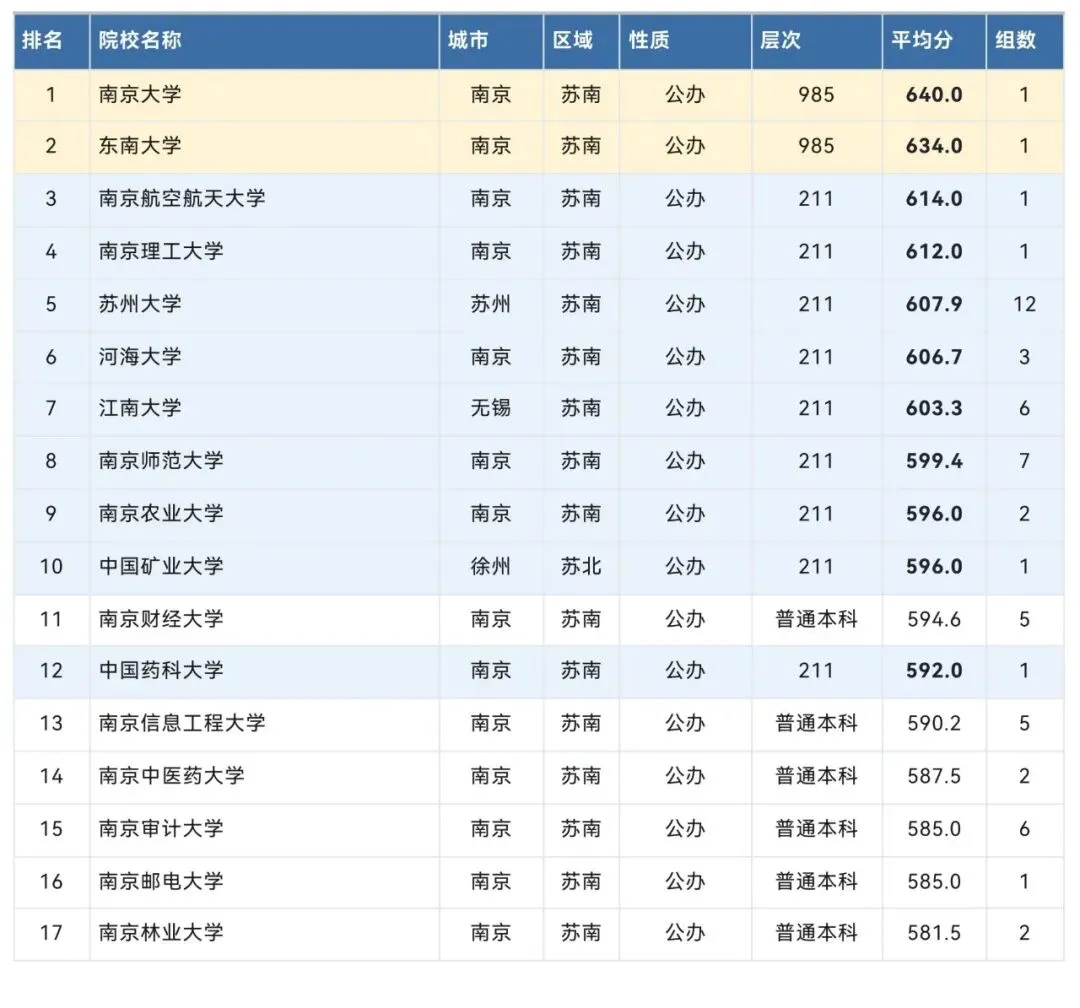
Task: Click average score 607.9
Action: tap(934, 304)
